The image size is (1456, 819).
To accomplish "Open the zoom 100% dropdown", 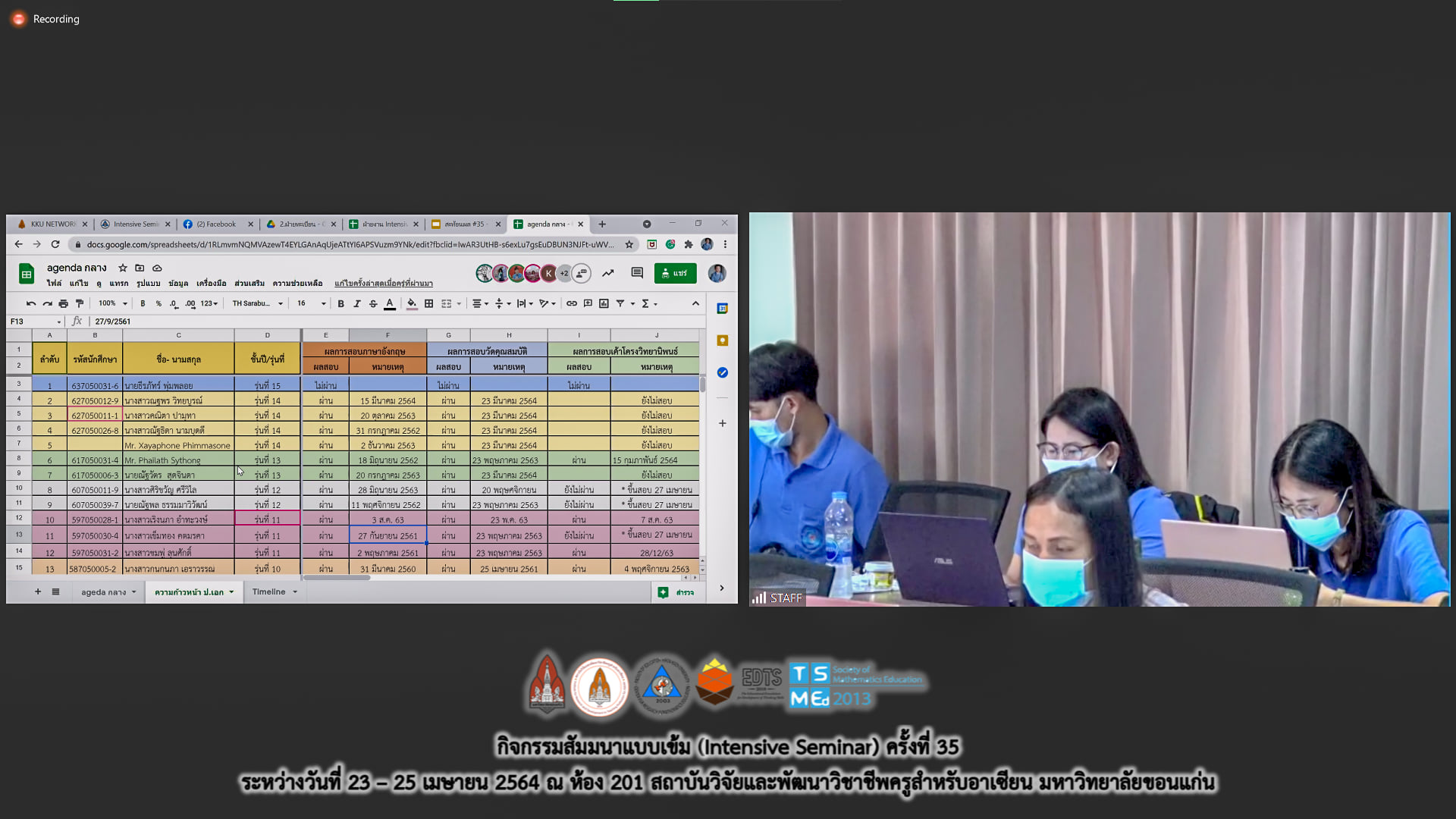I will pos(113,303).
